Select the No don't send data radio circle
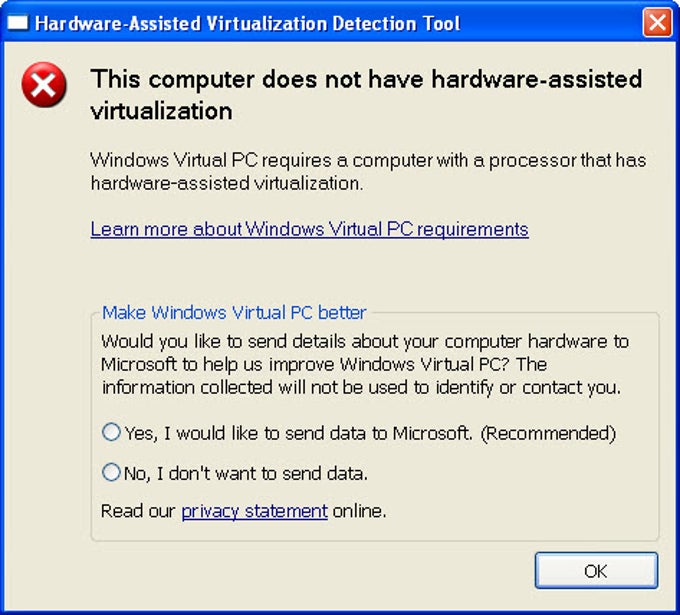Image resolution: width=680 pixels, height=615 pixels. point(111,472)
